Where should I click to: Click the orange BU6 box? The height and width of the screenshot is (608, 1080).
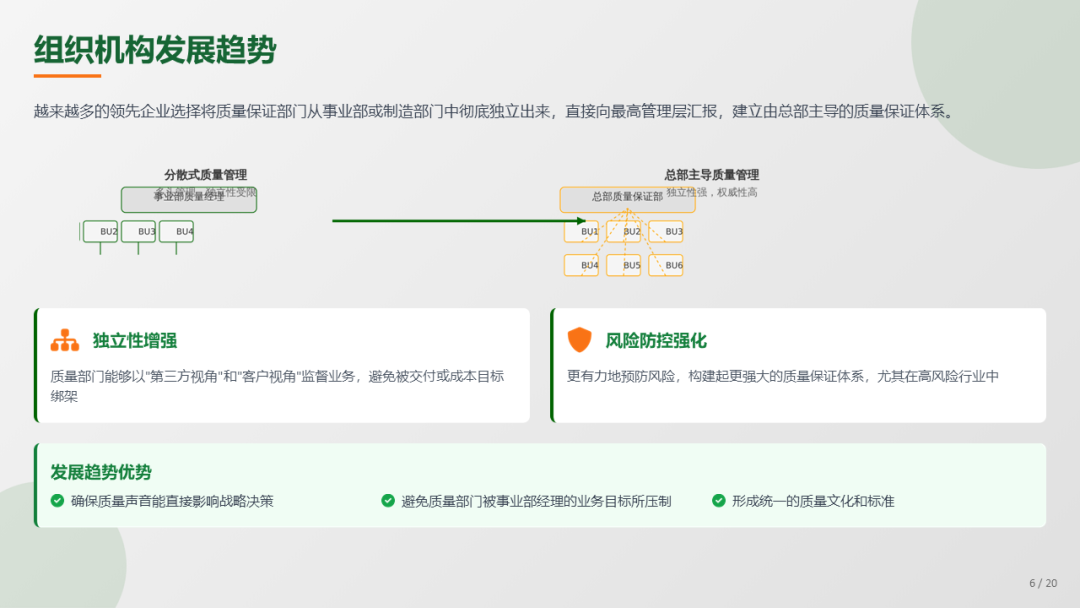[x=666, y=265]
